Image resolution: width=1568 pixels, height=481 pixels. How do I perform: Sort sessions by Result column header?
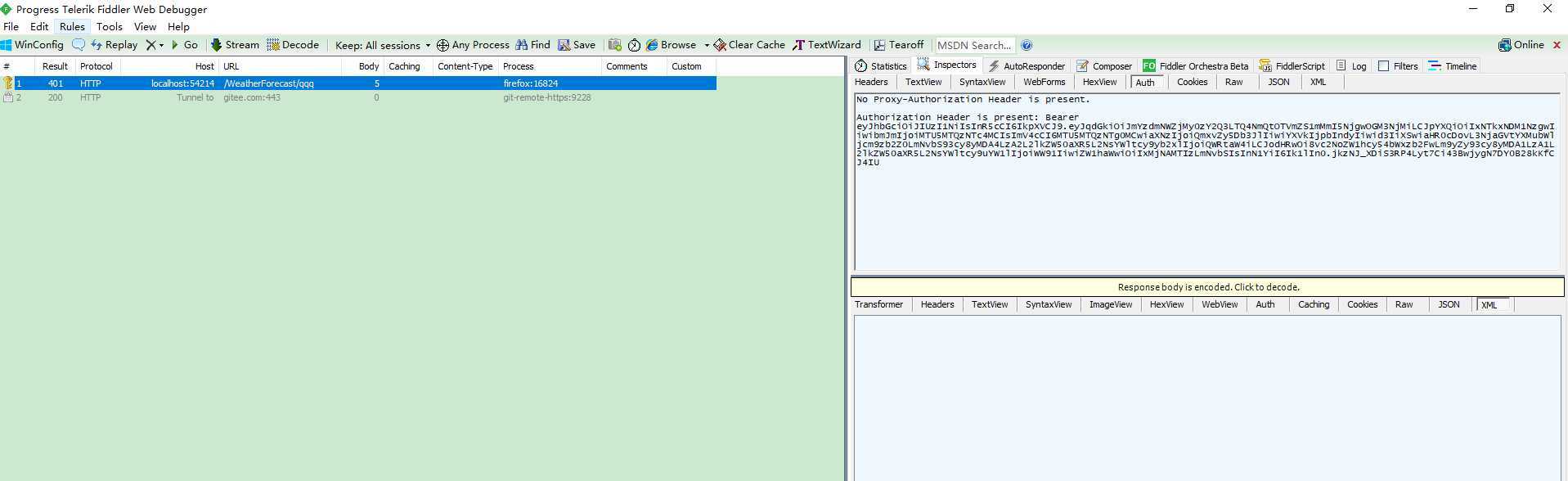[56, 66]
